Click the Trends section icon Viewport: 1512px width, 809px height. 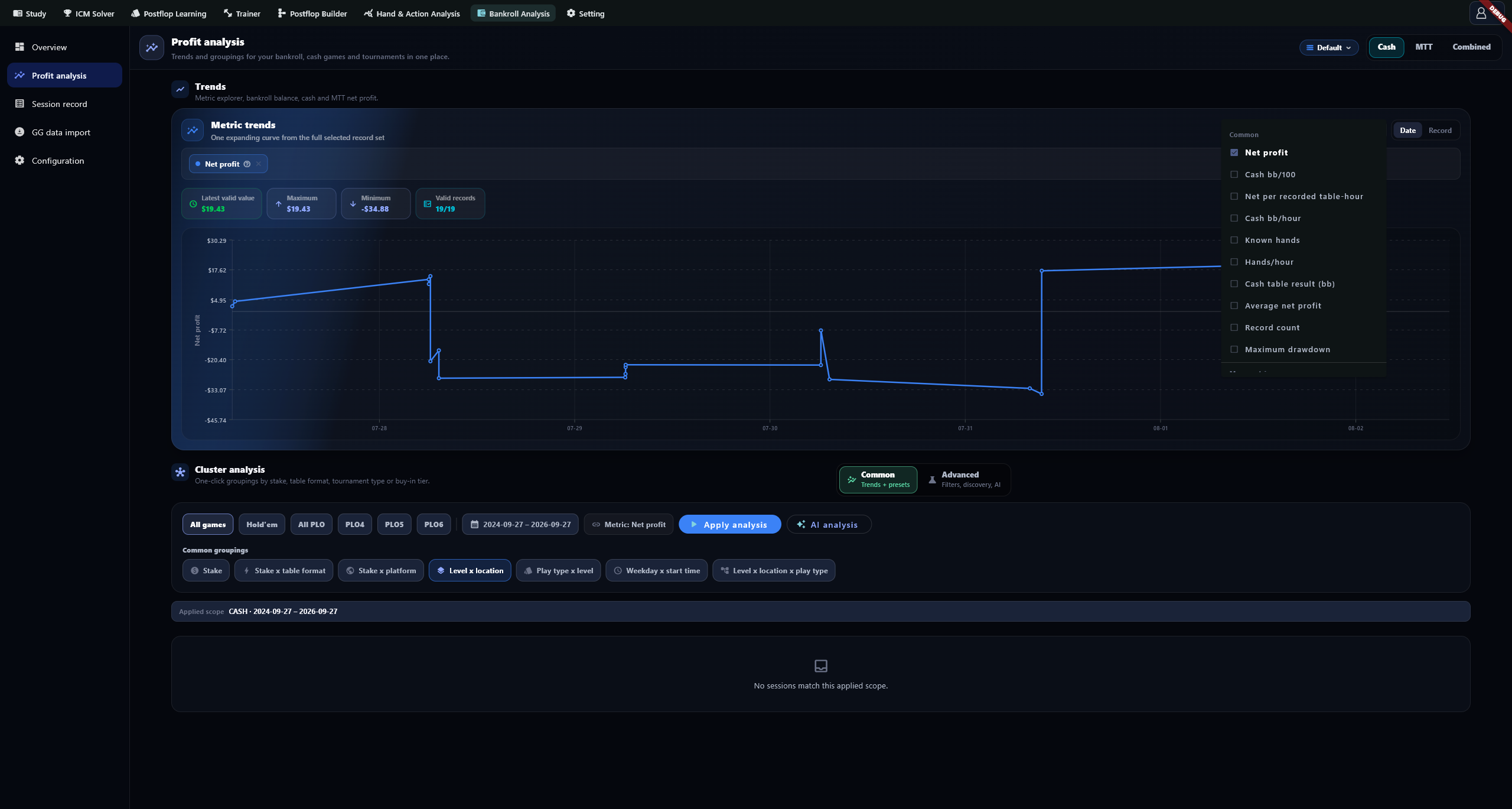click(x=180, y=89)
